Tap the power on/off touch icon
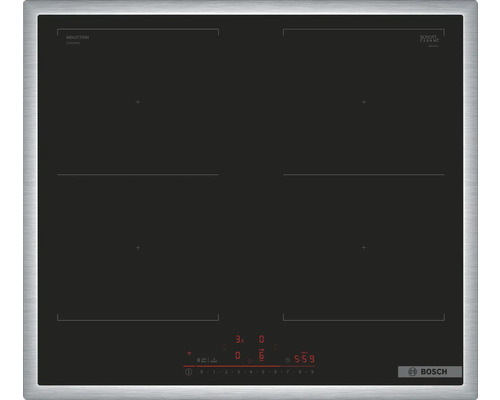 click(188, 372)
